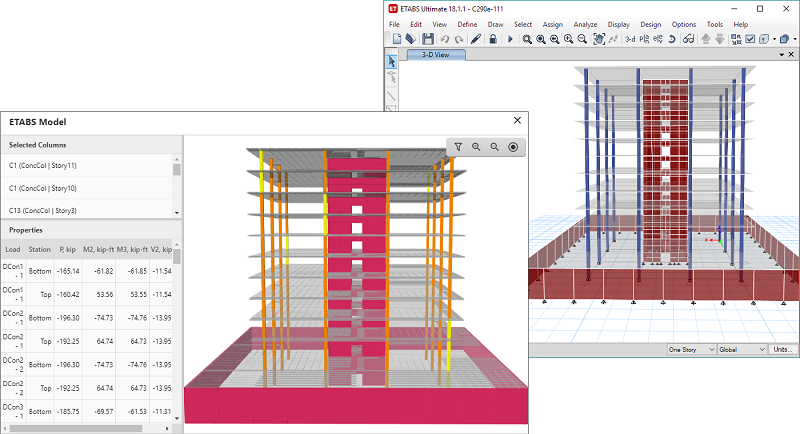Image resolution: width=800 pixels, height=434 pixels.
Task: Click the set display options checkmark icon
Action: tap(750, 39)
